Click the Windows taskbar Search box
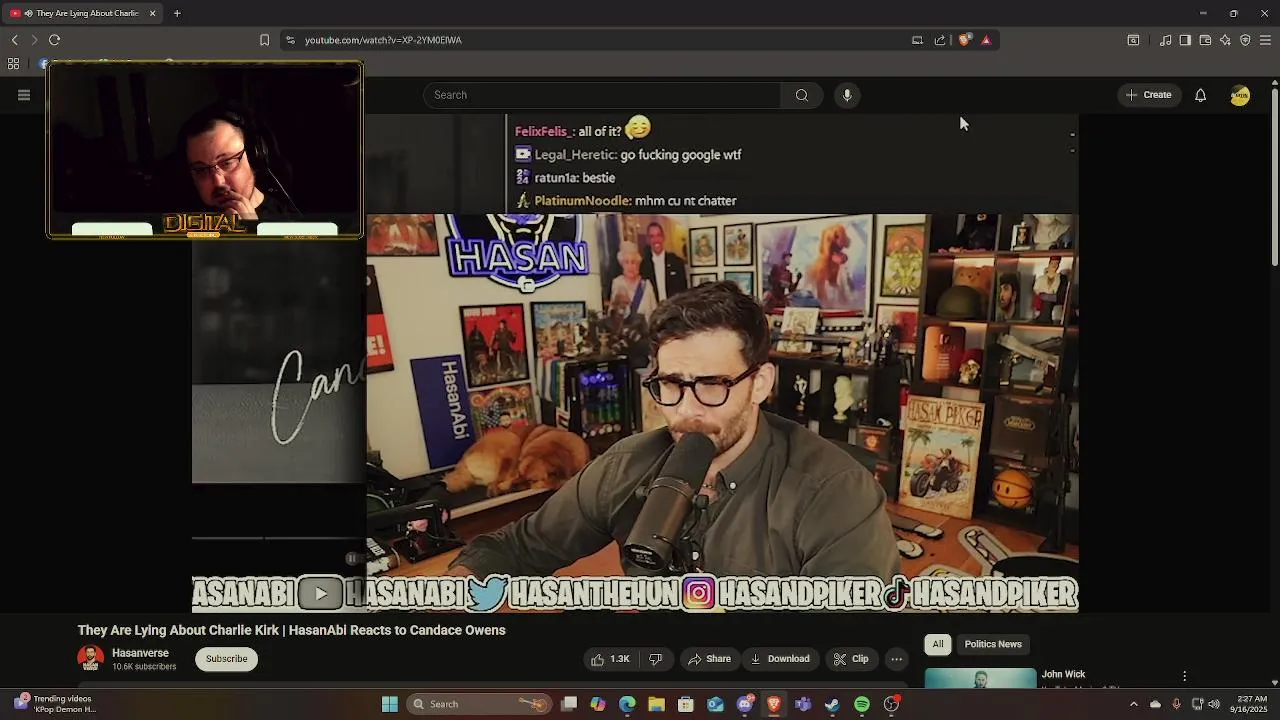The image size is (1280, 720). [480, 704]
